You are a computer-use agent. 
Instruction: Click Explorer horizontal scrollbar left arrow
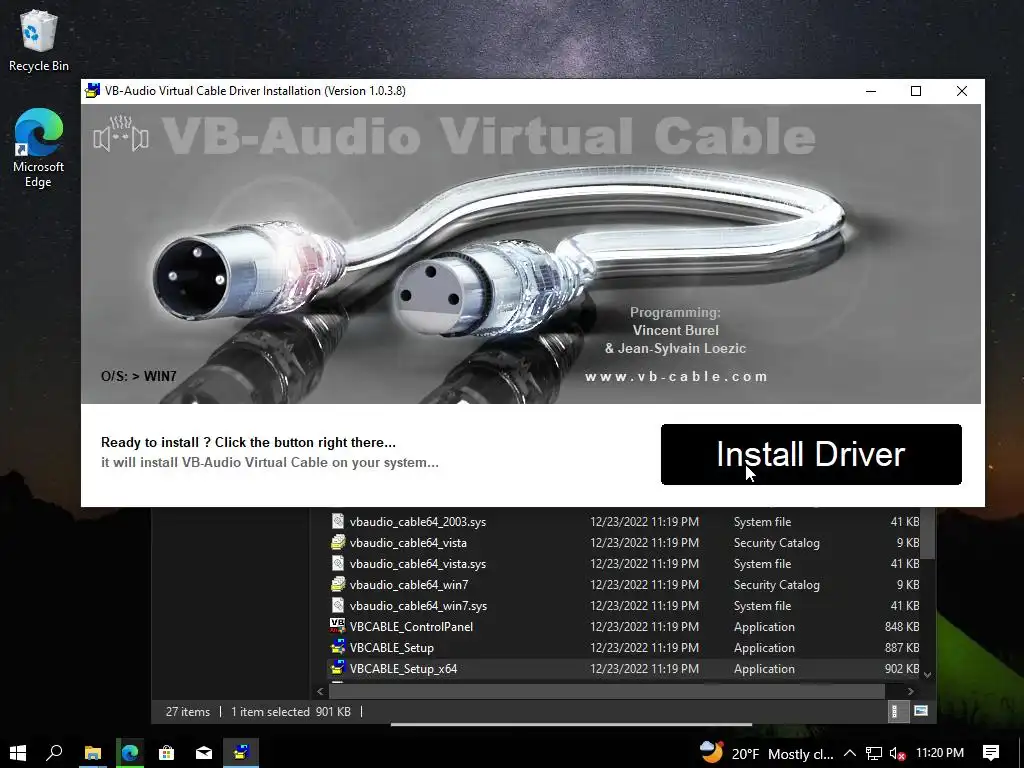coord(320,691)
